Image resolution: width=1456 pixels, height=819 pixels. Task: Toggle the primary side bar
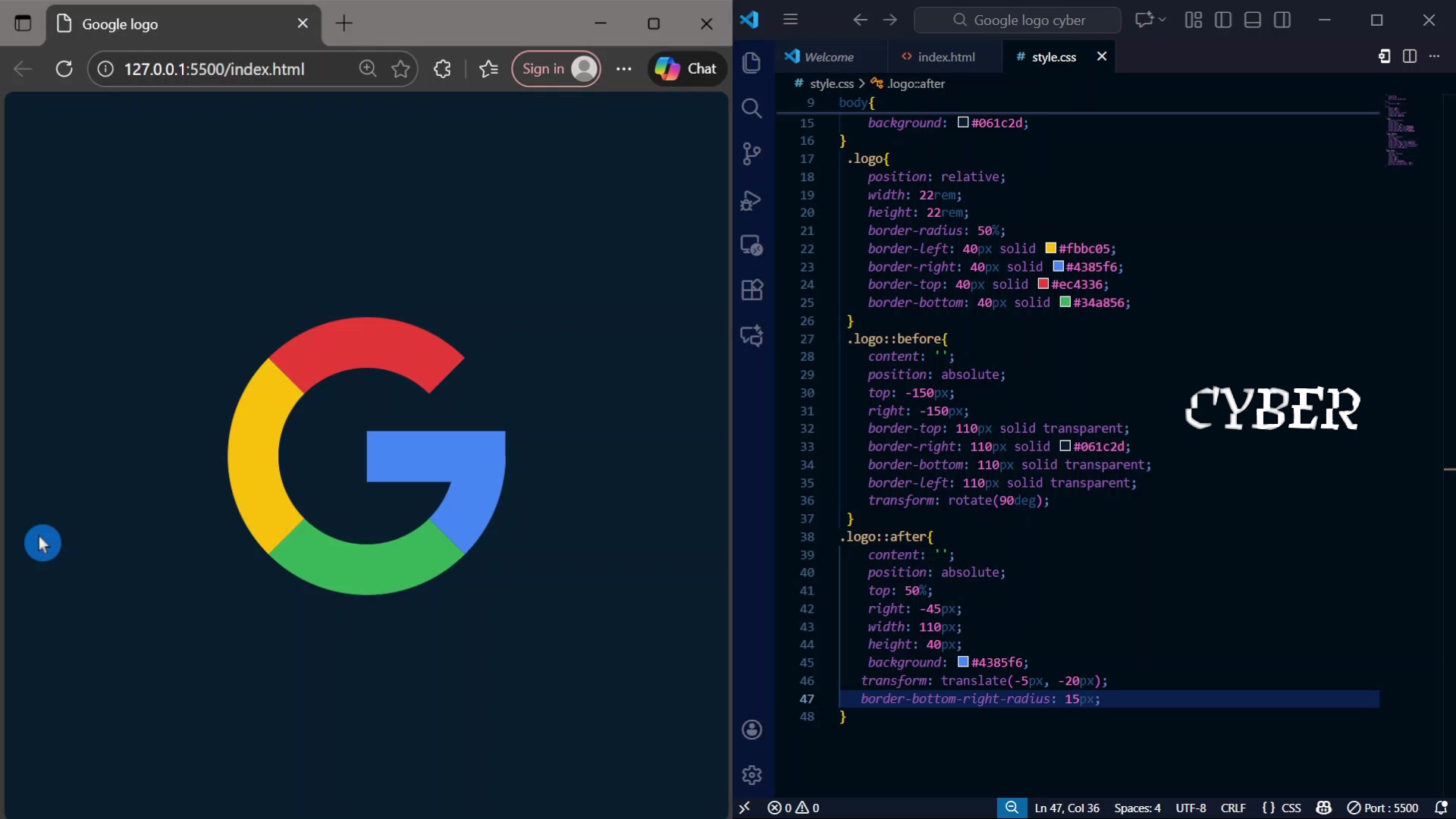coord(1223,20)
